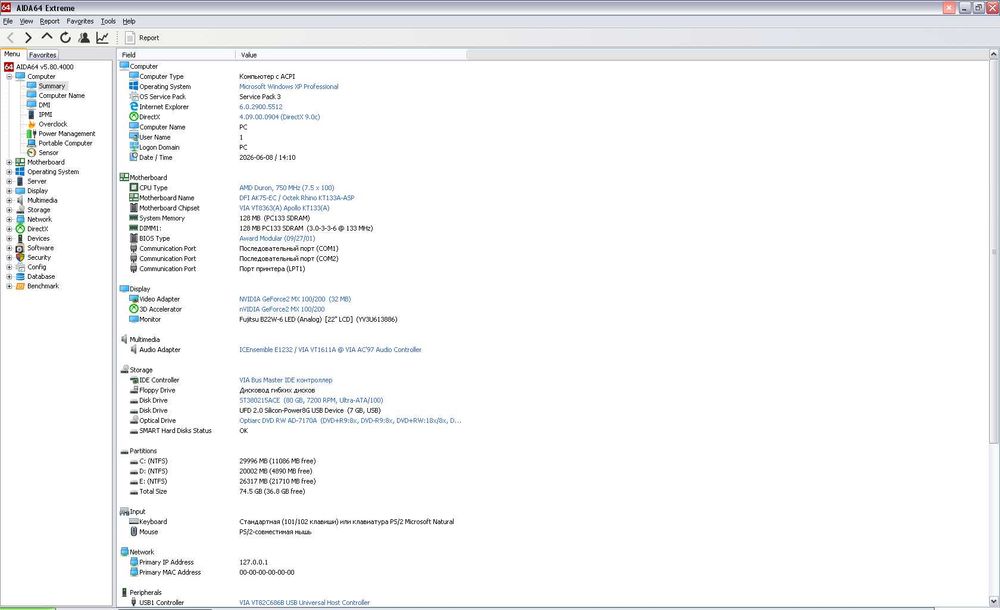The image size is (1000, 610).
Task: Open the user icon in toolbar
Action: pos(84,38)
